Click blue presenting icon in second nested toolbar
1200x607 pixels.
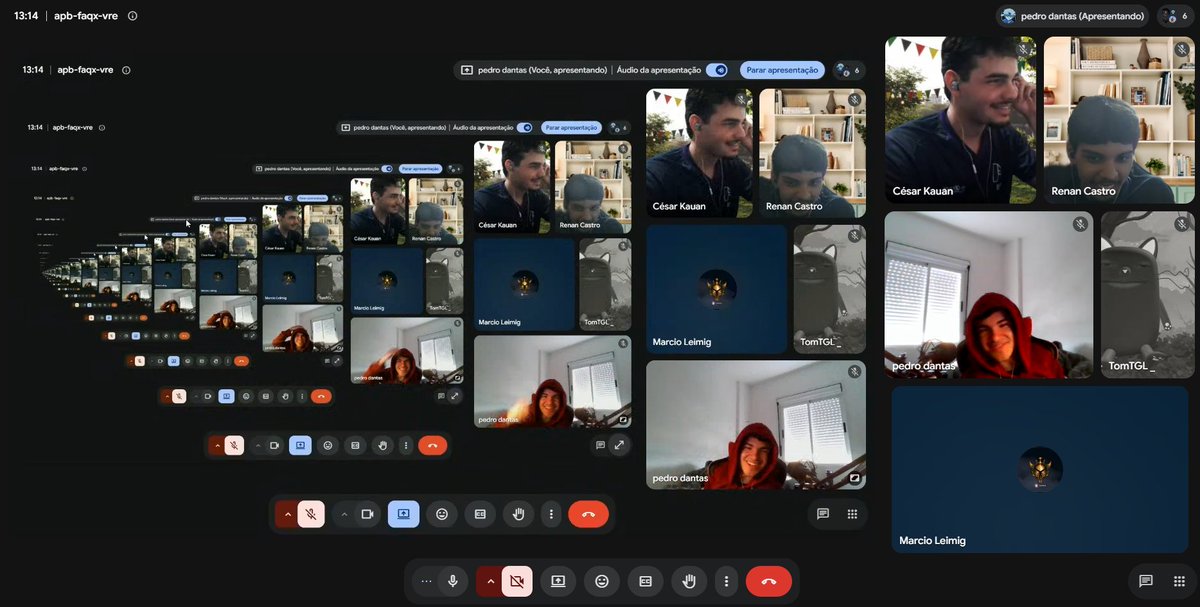pyautogui.click(x=299, y=445)
